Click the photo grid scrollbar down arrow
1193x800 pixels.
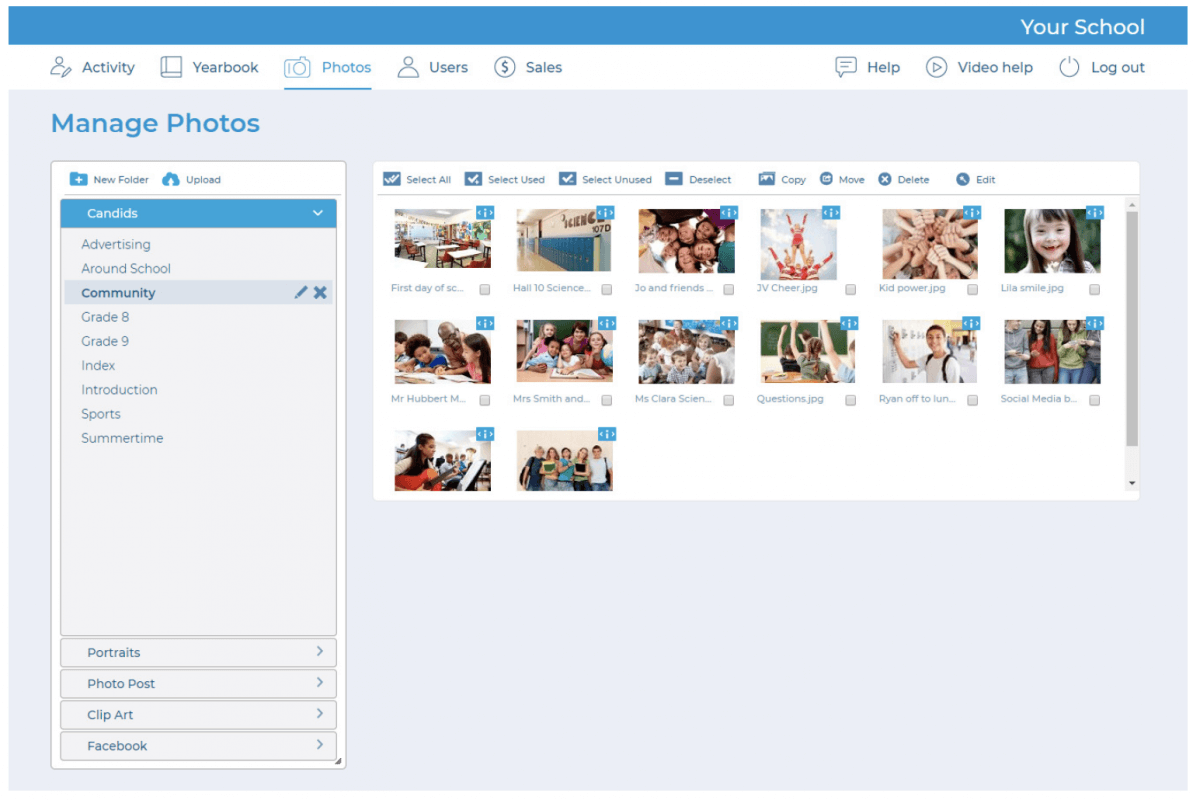pyautogui.click(x=1131, y=483)
